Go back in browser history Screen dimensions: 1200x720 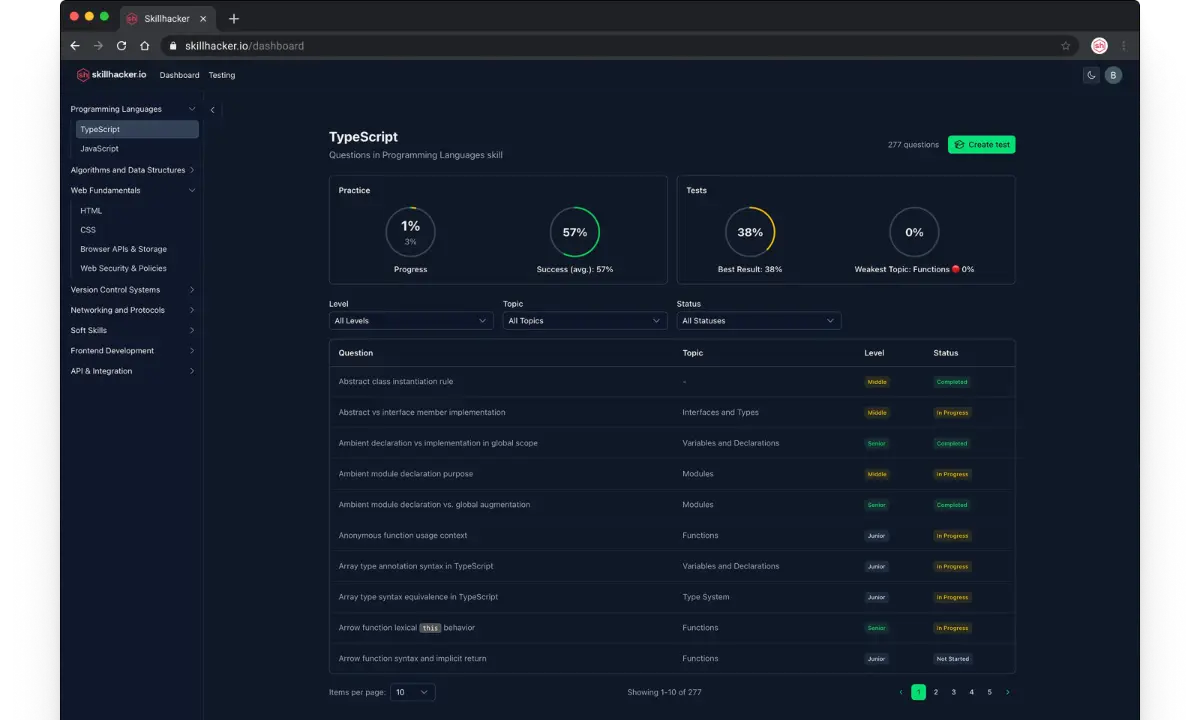75,46
